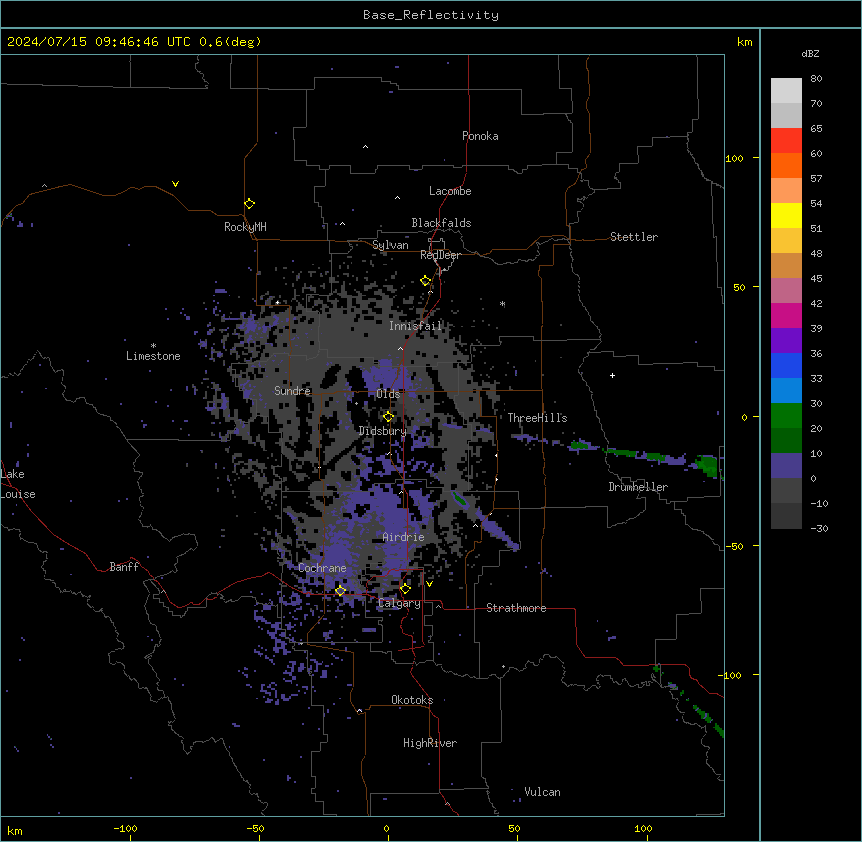This screenshot has width=862, height=842.
Task: Click the purple 36-39 dBZ legend swatch
Action: (x=786, y=341)
